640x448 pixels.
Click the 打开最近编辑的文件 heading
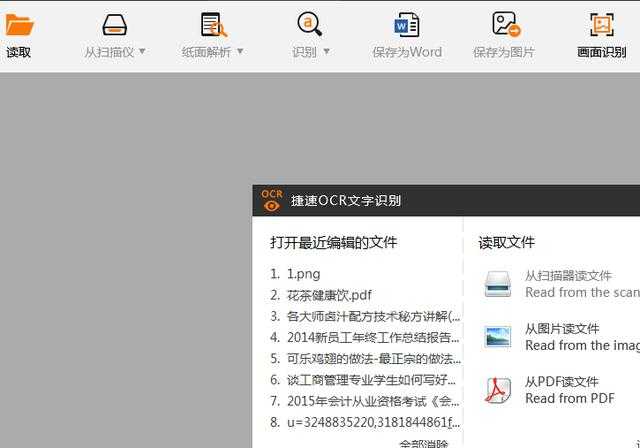(x=333, y=242)
